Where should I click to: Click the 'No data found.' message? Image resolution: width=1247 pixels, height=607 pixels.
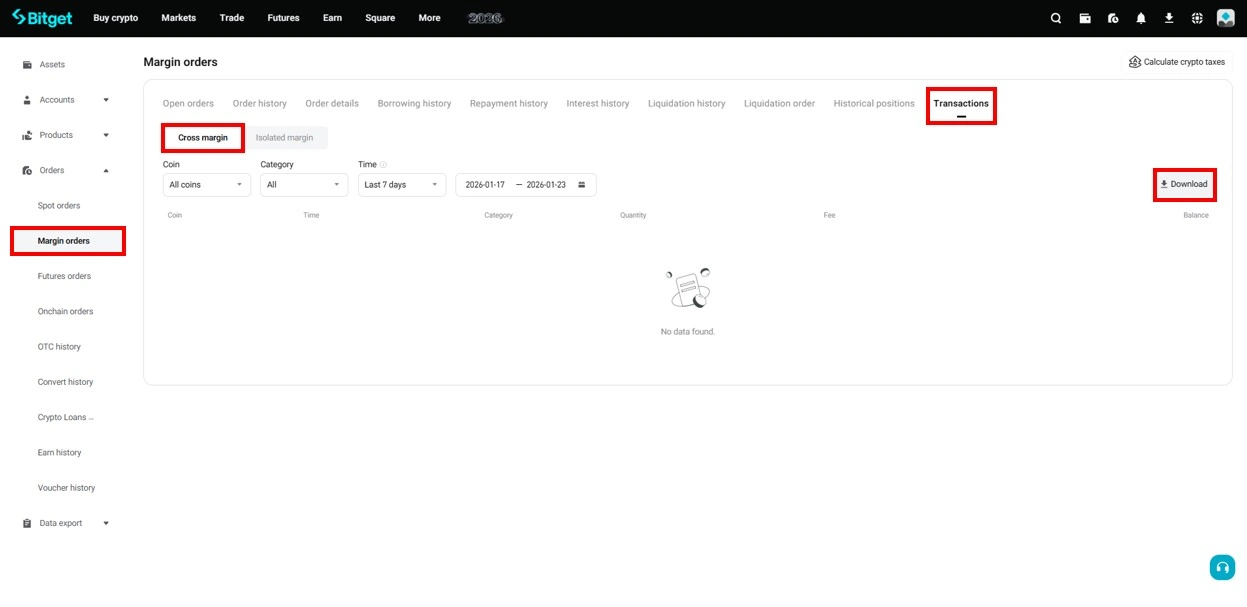(x=688, y=332)
